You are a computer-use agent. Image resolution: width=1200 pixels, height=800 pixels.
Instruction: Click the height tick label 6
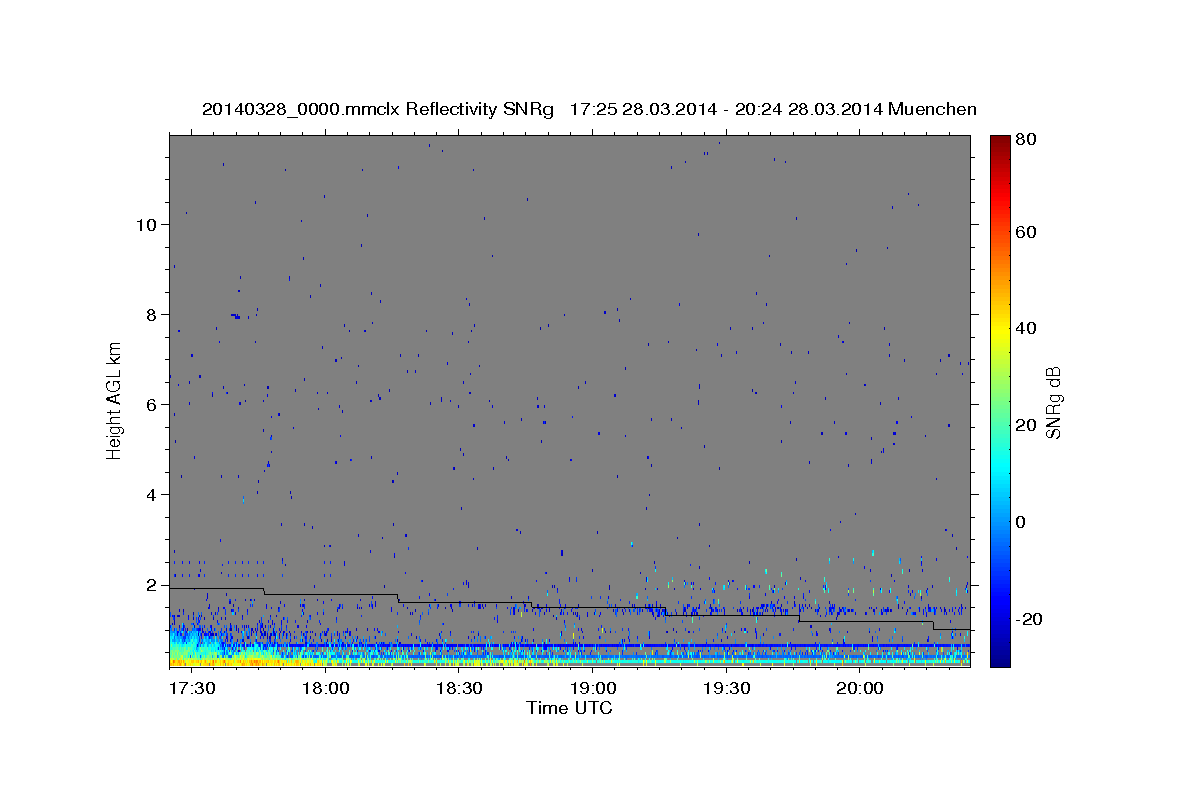(149, 404)
